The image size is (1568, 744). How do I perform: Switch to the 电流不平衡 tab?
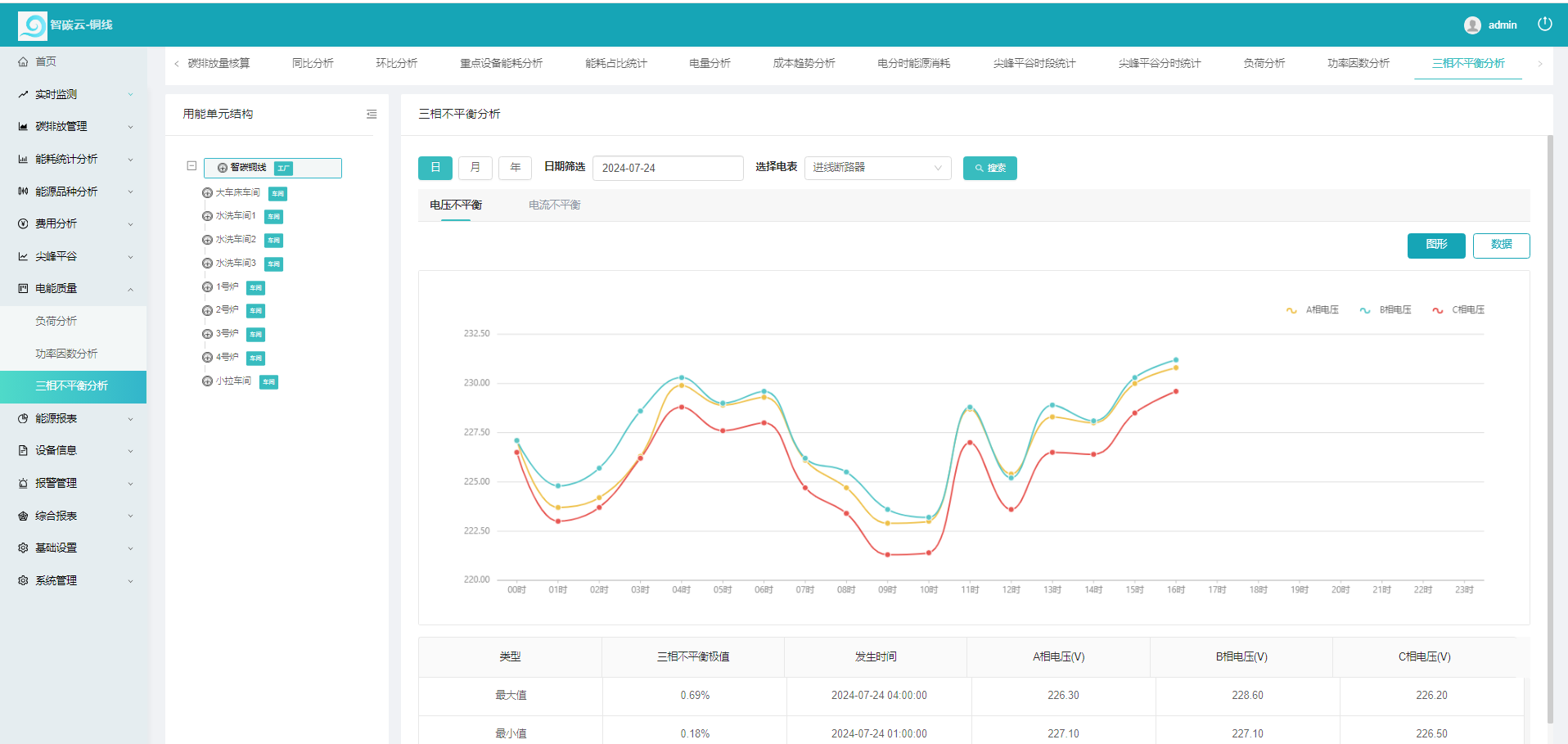[x=554, y=205]
